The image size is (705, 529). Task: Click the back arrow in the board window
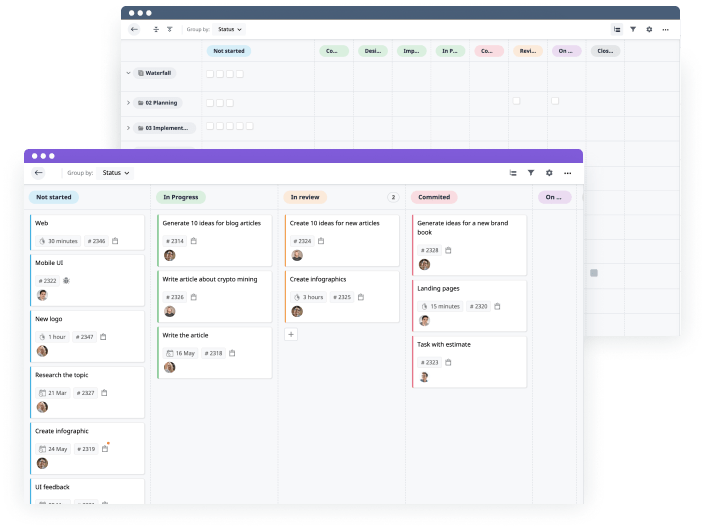39,173
